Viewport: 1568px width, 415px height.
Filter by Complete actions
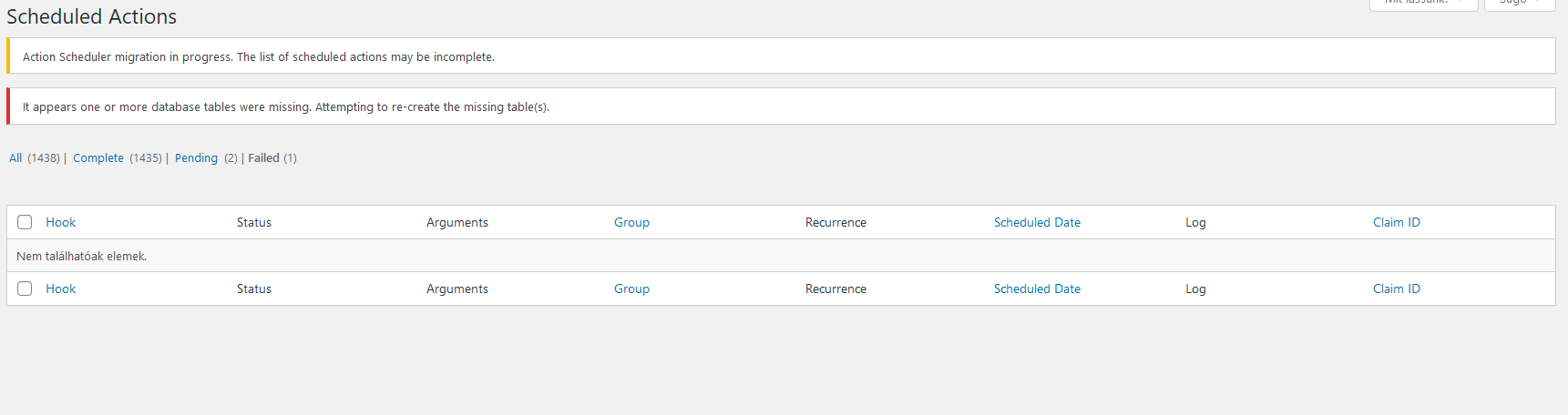[x=98, y=157]
